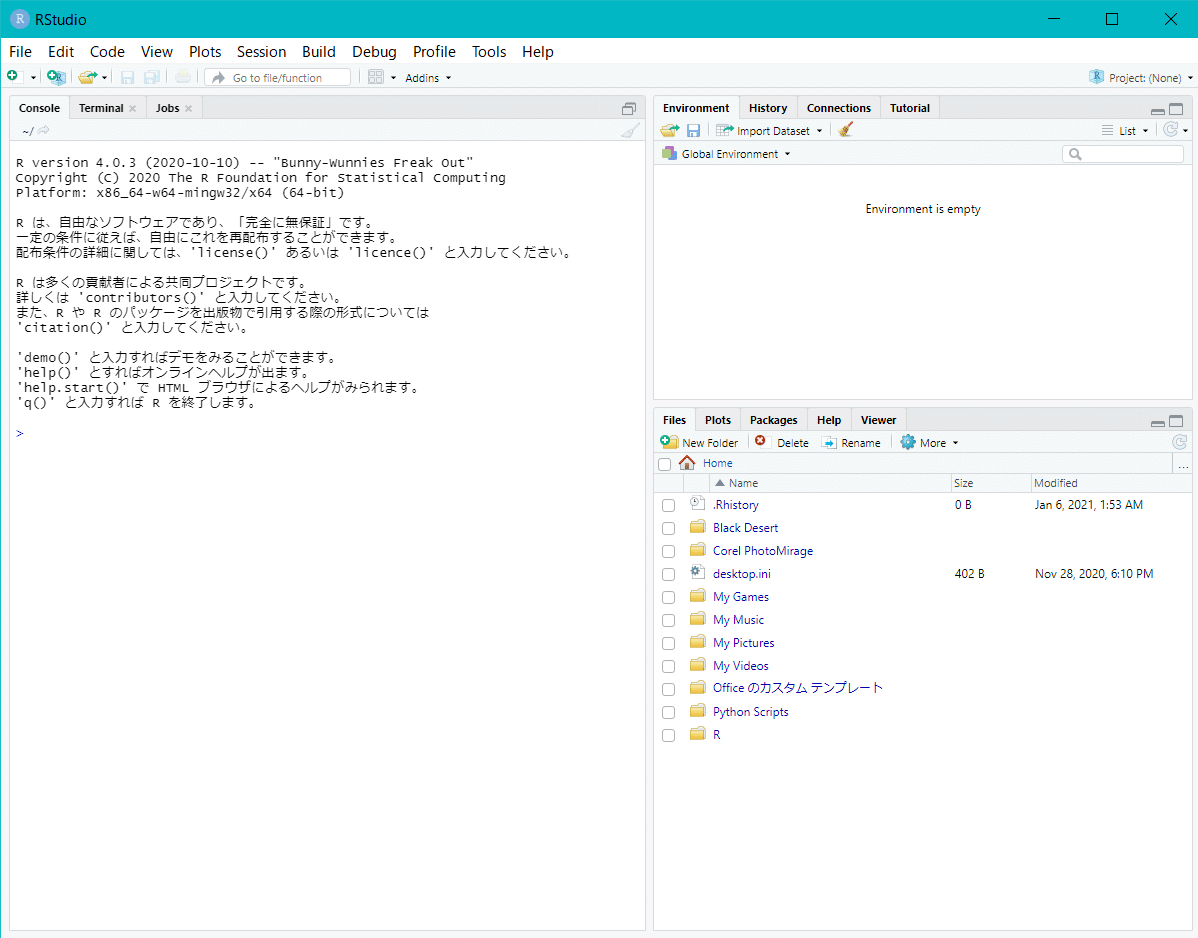
Task: Sort files by the Name column header
Action: [829, 483]
